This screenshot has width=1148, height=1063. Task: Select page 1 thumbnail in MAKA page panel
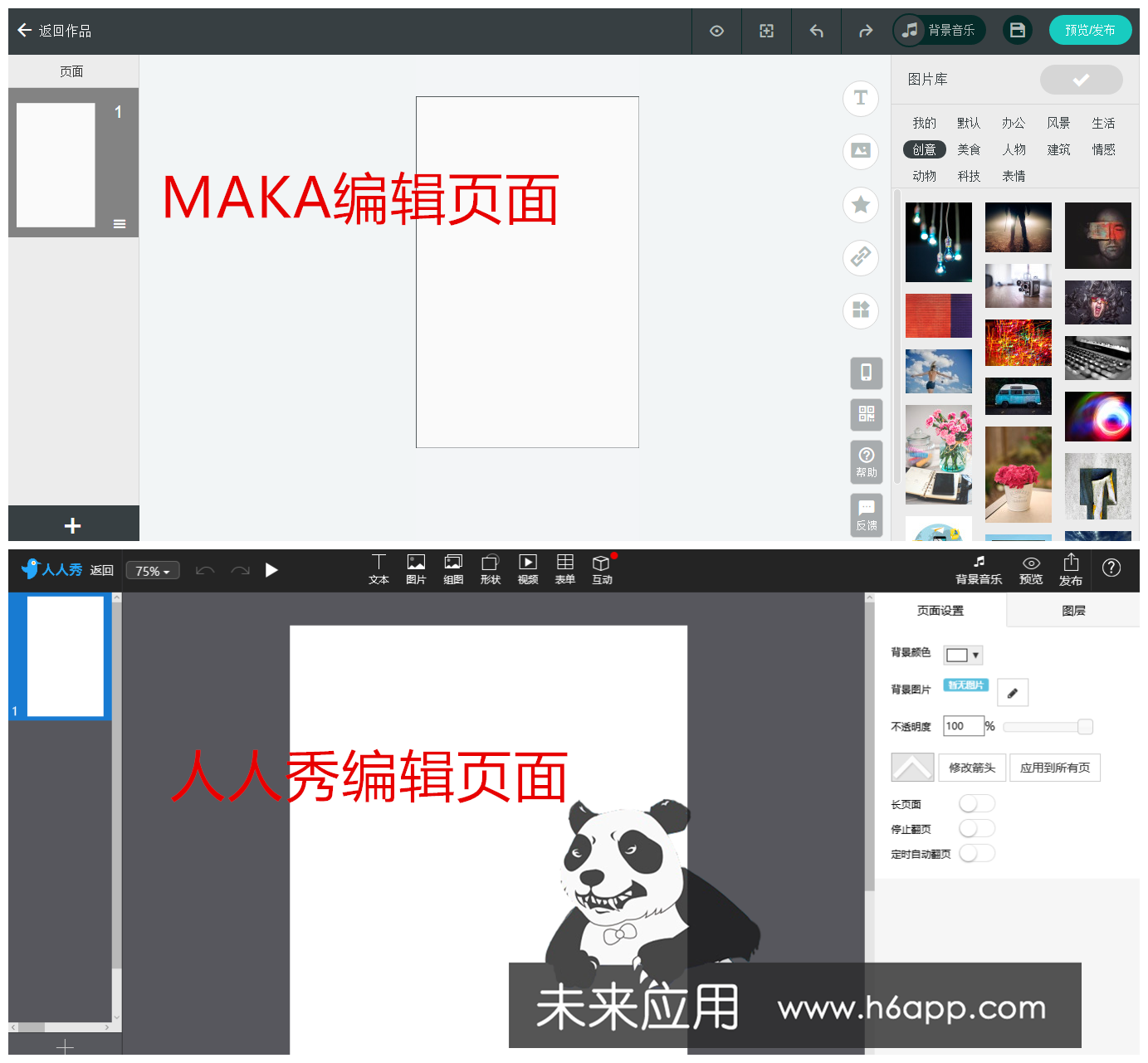(x=56, y=164)
